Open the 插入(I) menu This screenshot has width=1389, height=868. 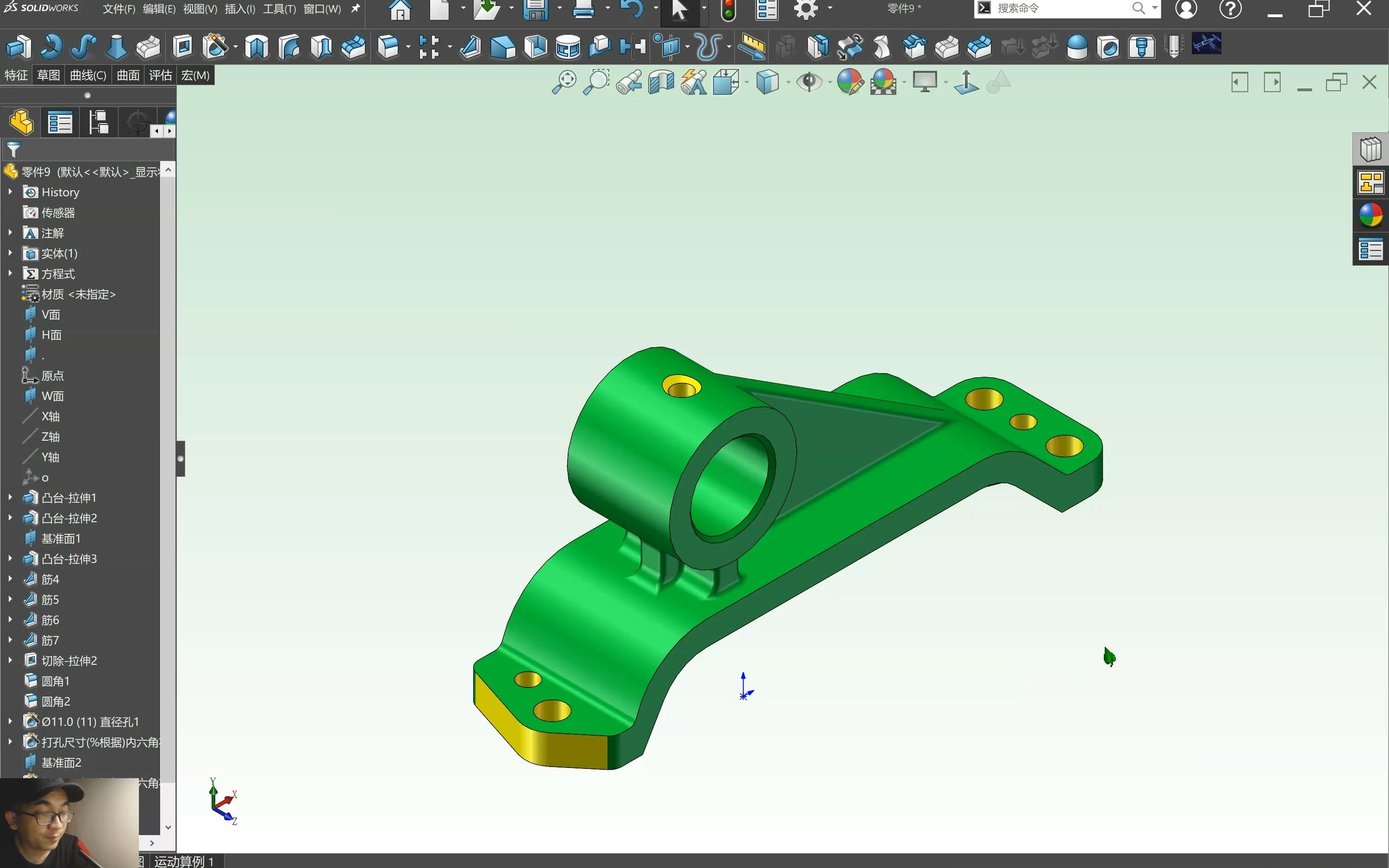click(240, 9)
